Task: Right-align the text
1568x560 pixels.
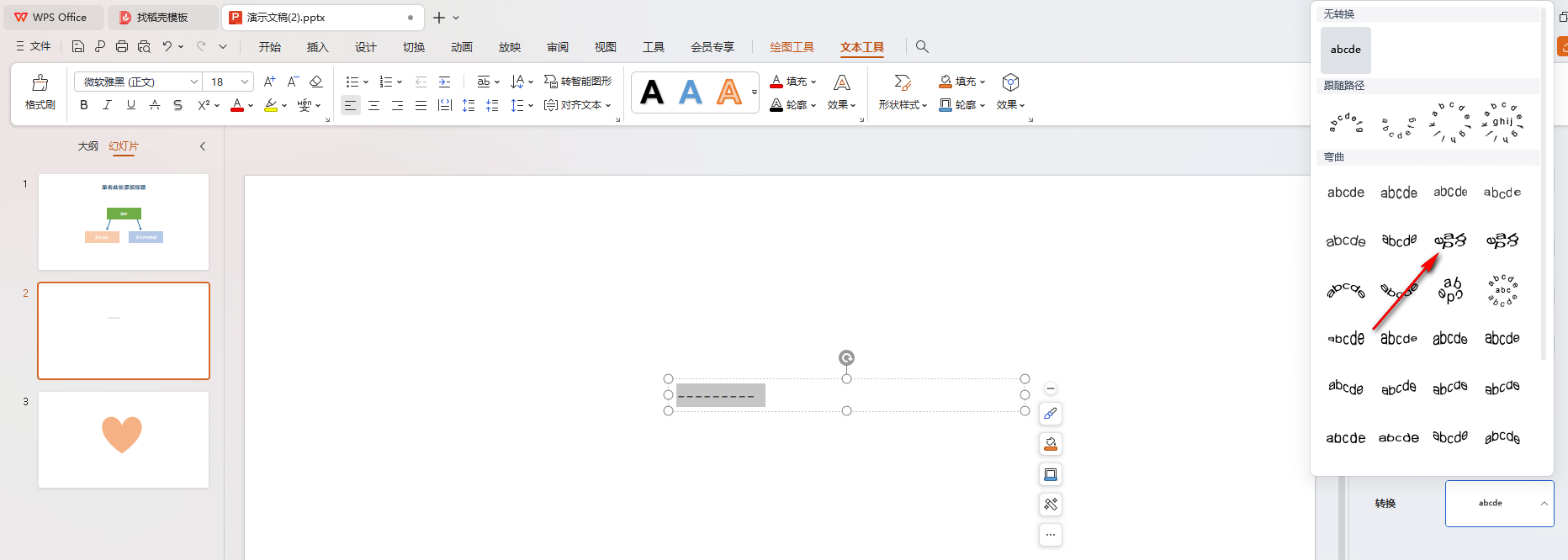Action: point(397,105)
